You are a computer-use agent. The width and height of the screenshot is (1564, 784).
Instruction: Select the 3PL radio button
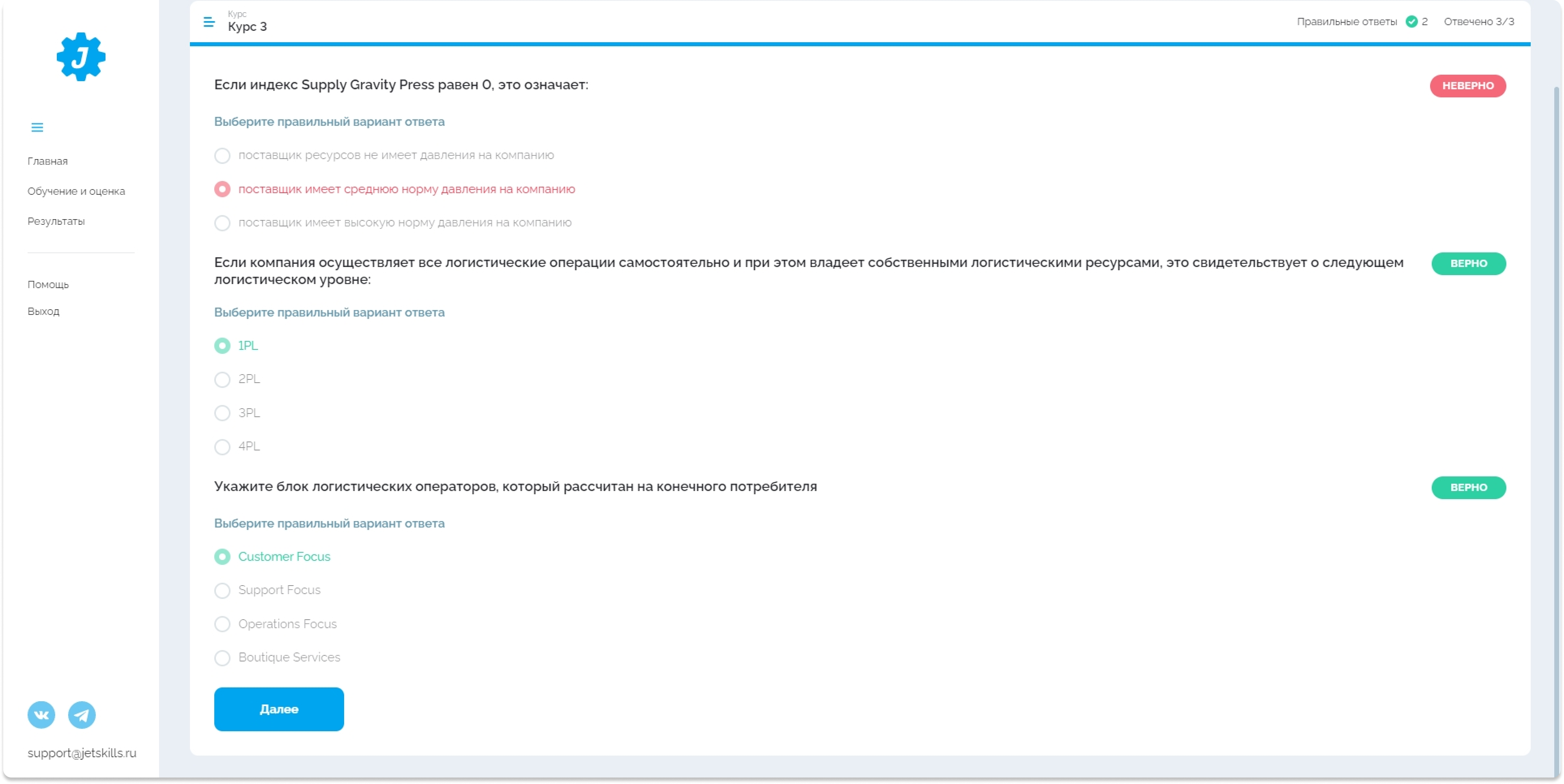tap(222, 413)
